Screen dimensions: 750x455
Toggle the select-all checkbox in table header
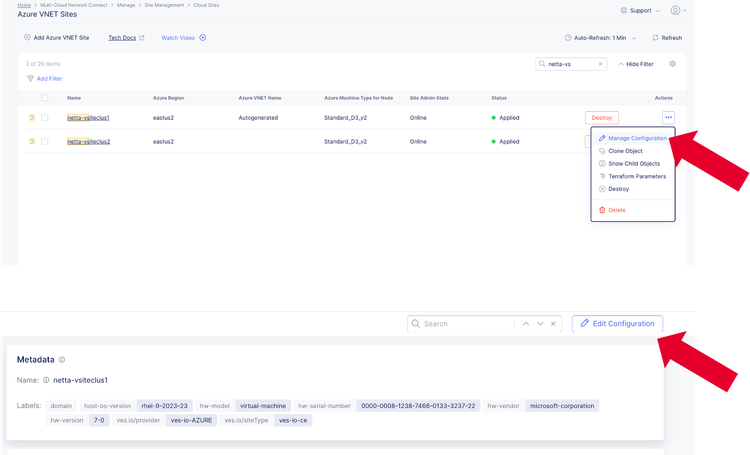tap(45, 98)
